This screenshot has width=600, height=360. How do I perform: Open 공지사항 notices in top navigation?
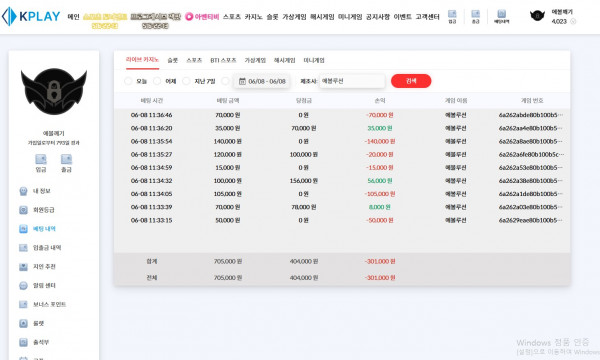[x=378, y=17]
